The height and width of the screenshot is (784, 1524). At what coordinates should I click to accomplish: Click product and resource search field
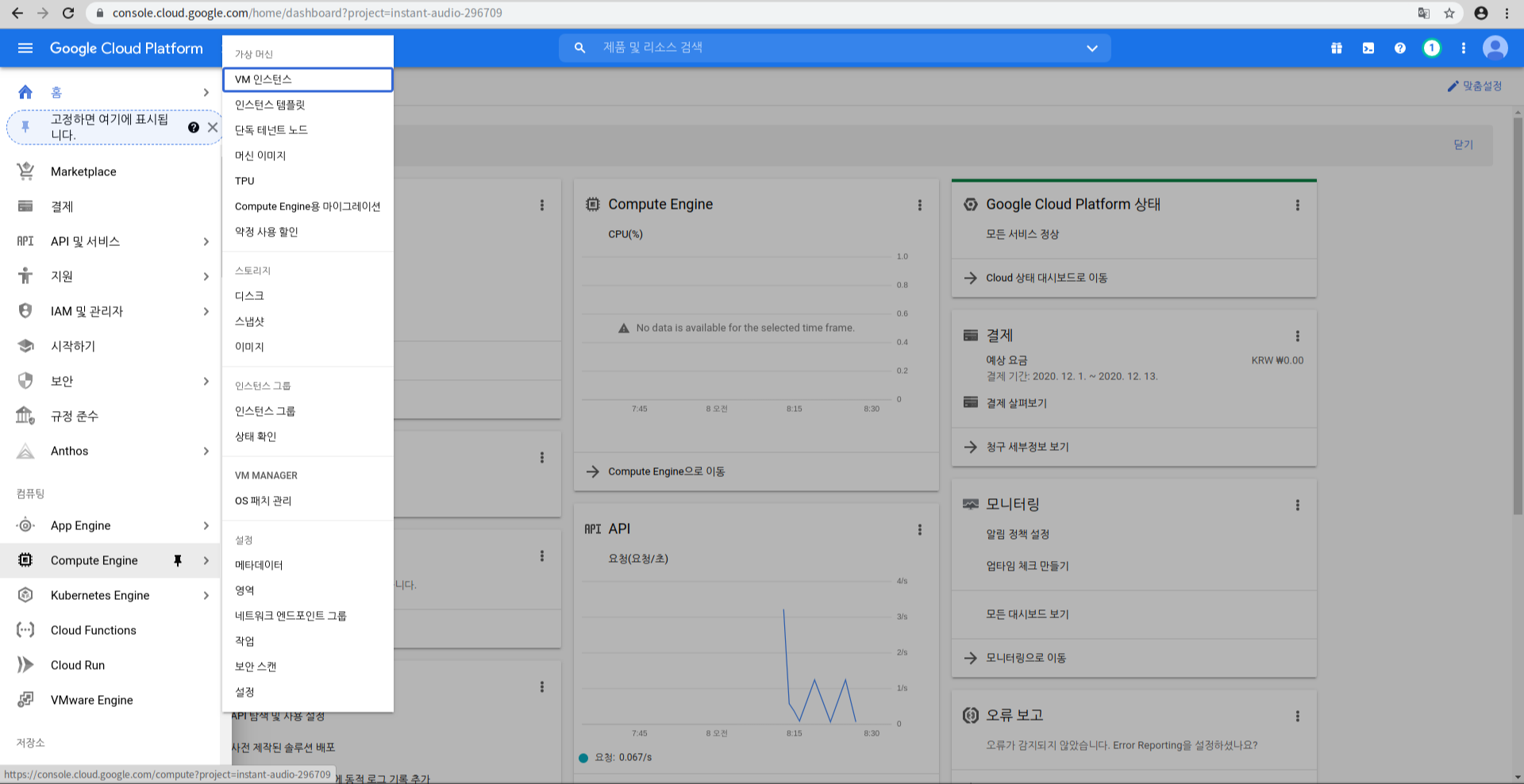coord(835,48)
